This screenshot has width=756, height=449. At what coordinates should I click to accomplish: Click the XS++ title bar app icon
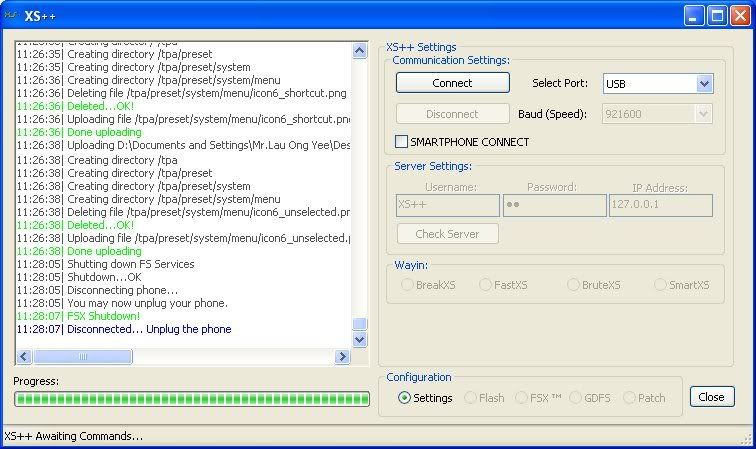tap(12, 15)
